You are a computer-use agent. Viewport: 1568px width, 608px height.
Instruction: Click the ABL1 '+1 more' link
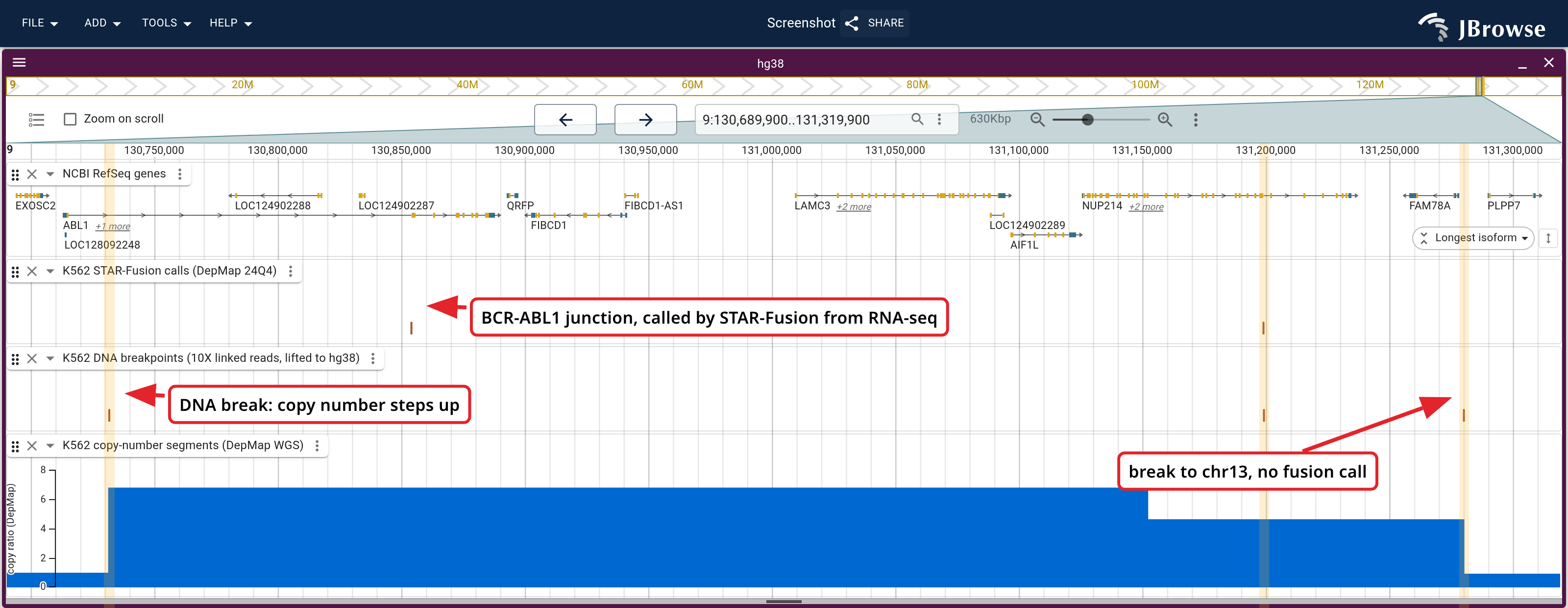(x=113, y=227)
